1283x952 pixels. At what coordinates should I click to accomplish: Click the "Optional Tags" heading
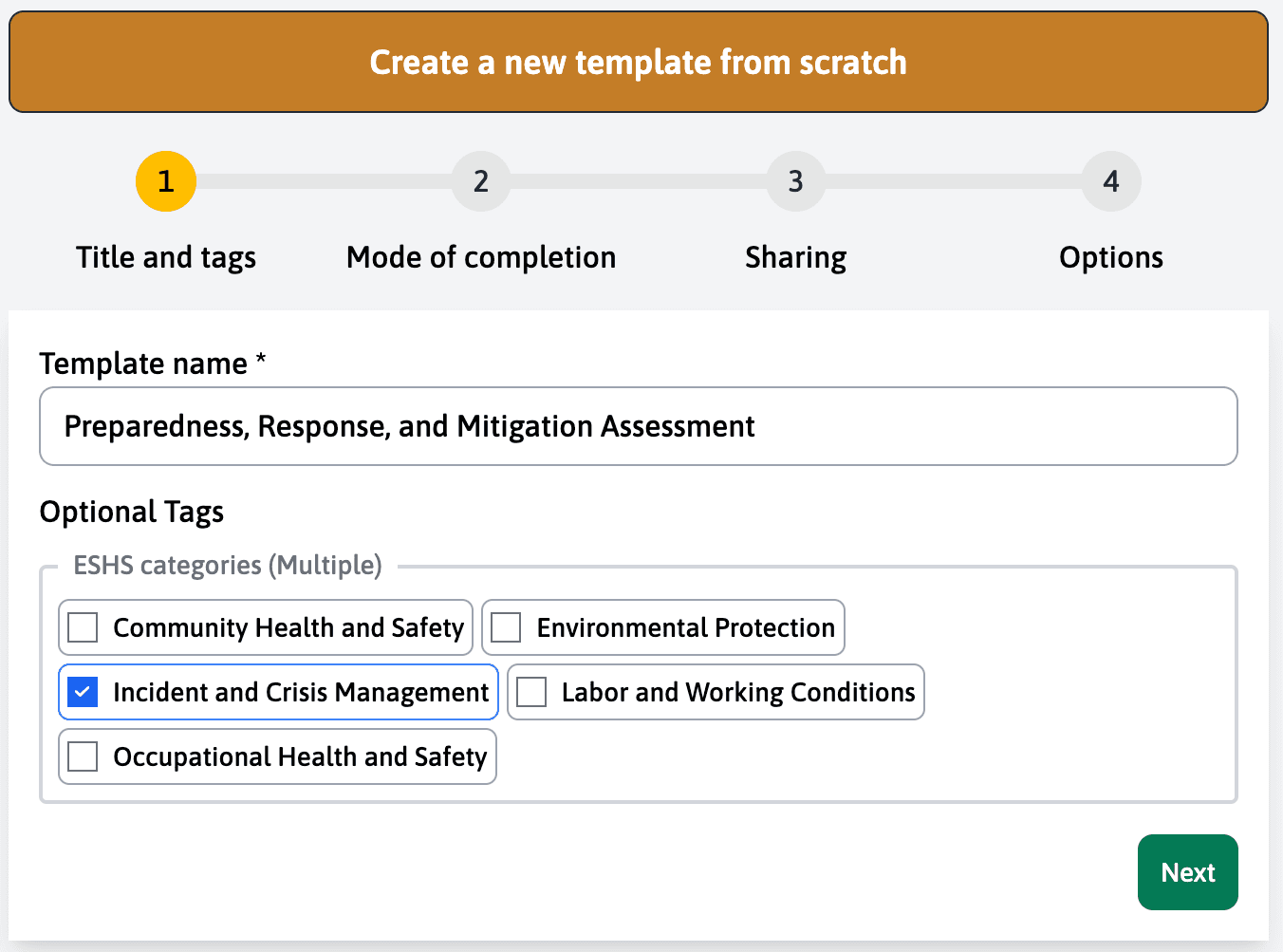132,512
